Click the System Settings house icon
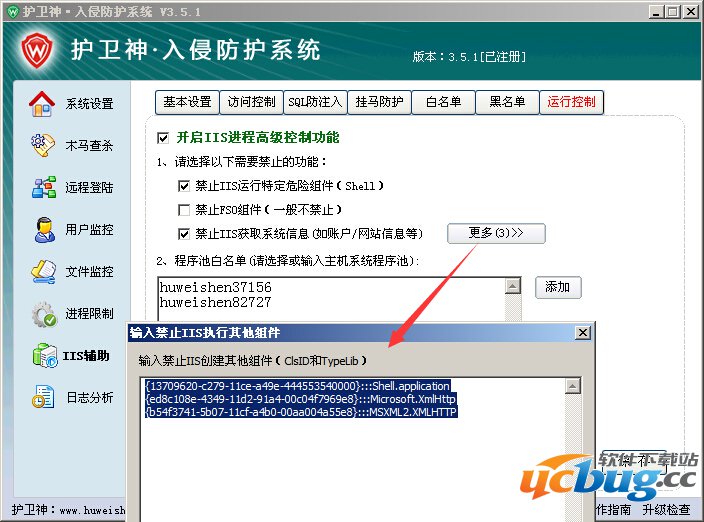Viewport: 704px width, 522px height. [x=42, y=103]
